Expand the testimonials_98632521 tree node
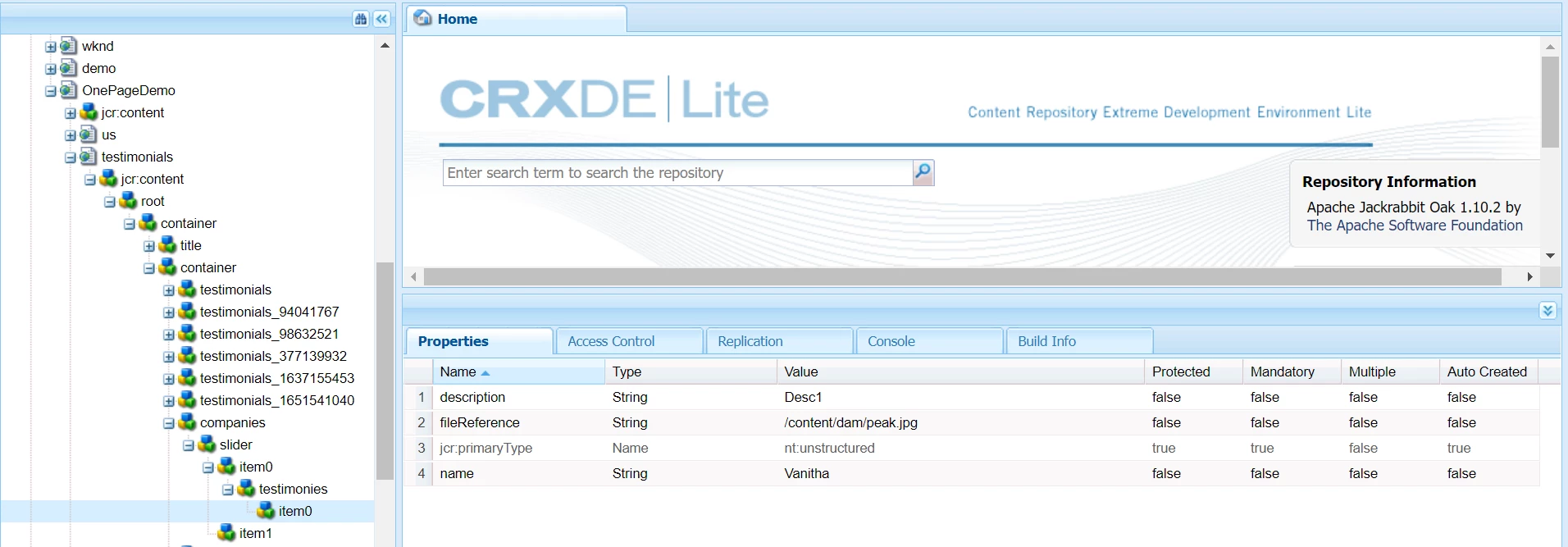 (168, 335)
